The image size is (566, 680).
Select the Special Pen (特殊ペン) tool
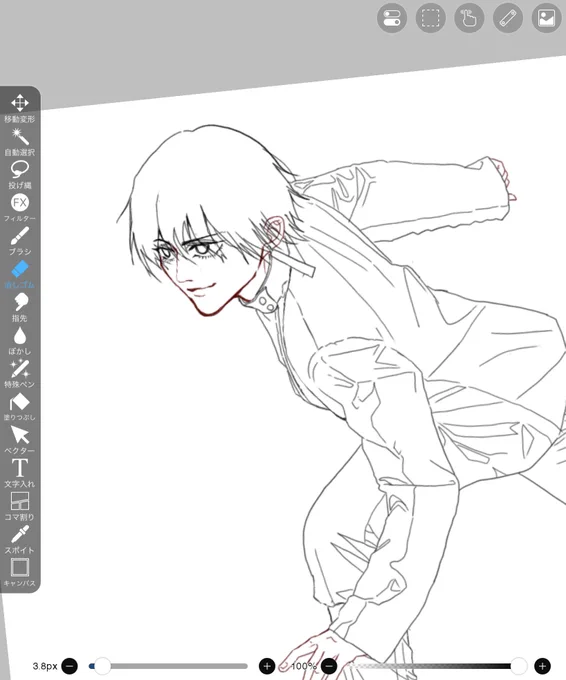pyautogui.click(x=20, y=373)
